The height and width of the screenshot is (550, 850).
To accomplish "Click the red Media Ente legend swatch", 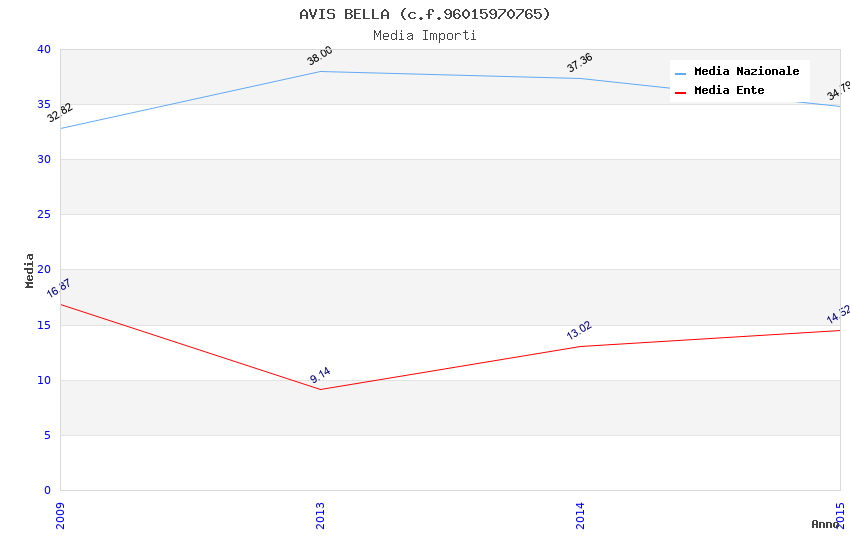I will [x=681, y=92].
